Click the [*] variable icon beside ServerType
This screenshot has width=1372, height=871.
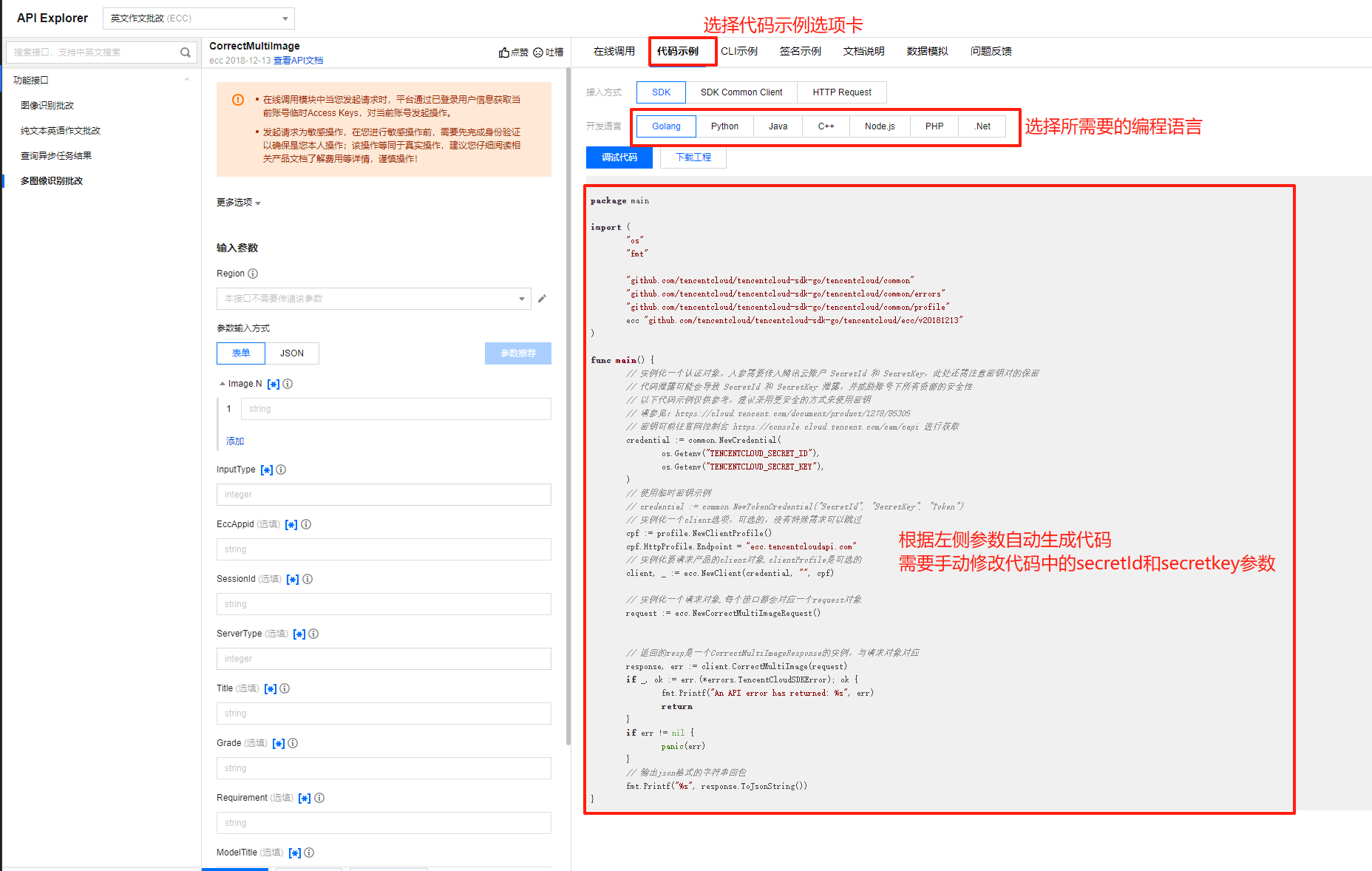(299, 634)
